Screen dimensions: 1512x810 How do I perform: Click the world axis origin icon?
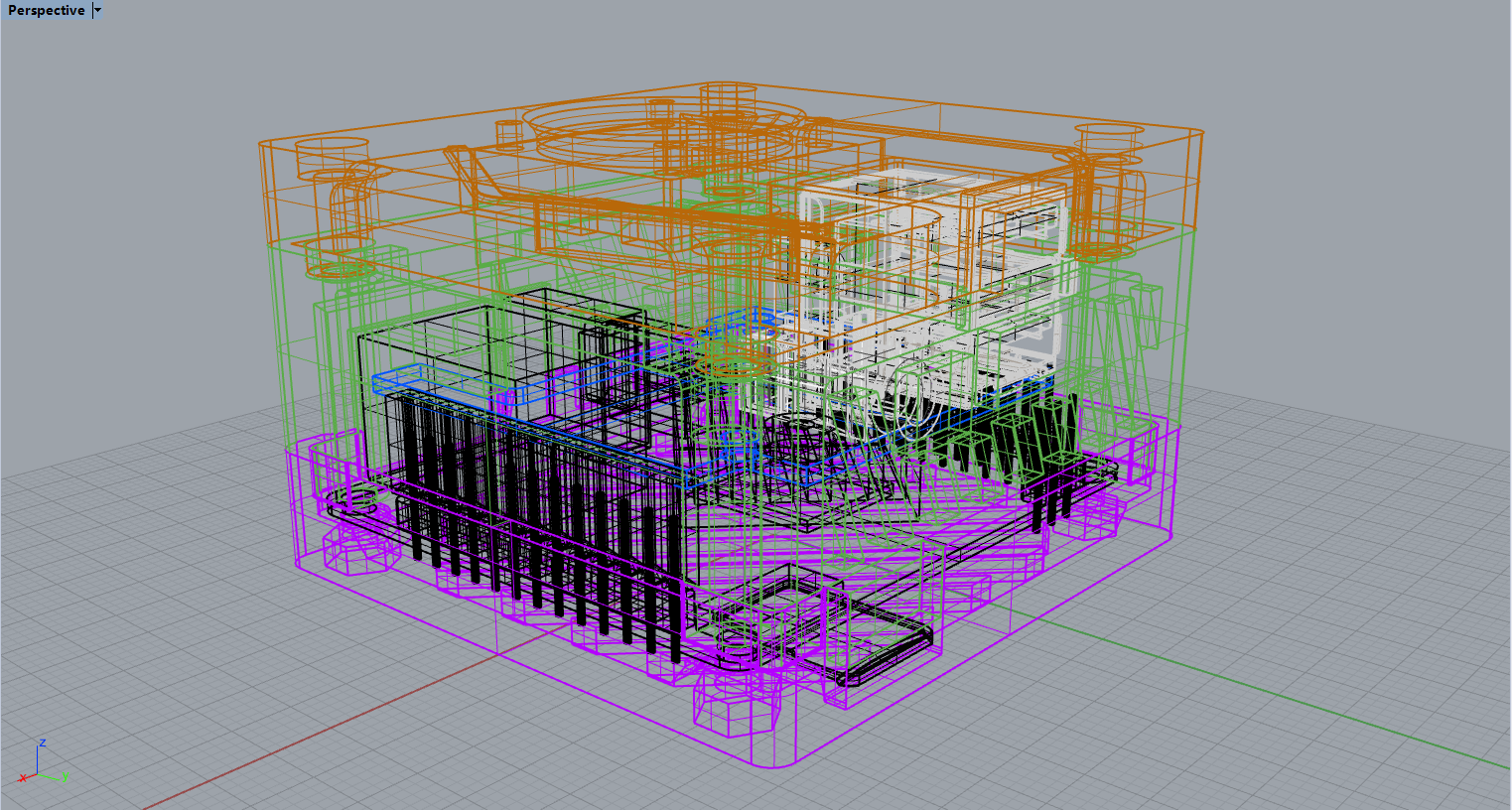[x=36, y=772]
